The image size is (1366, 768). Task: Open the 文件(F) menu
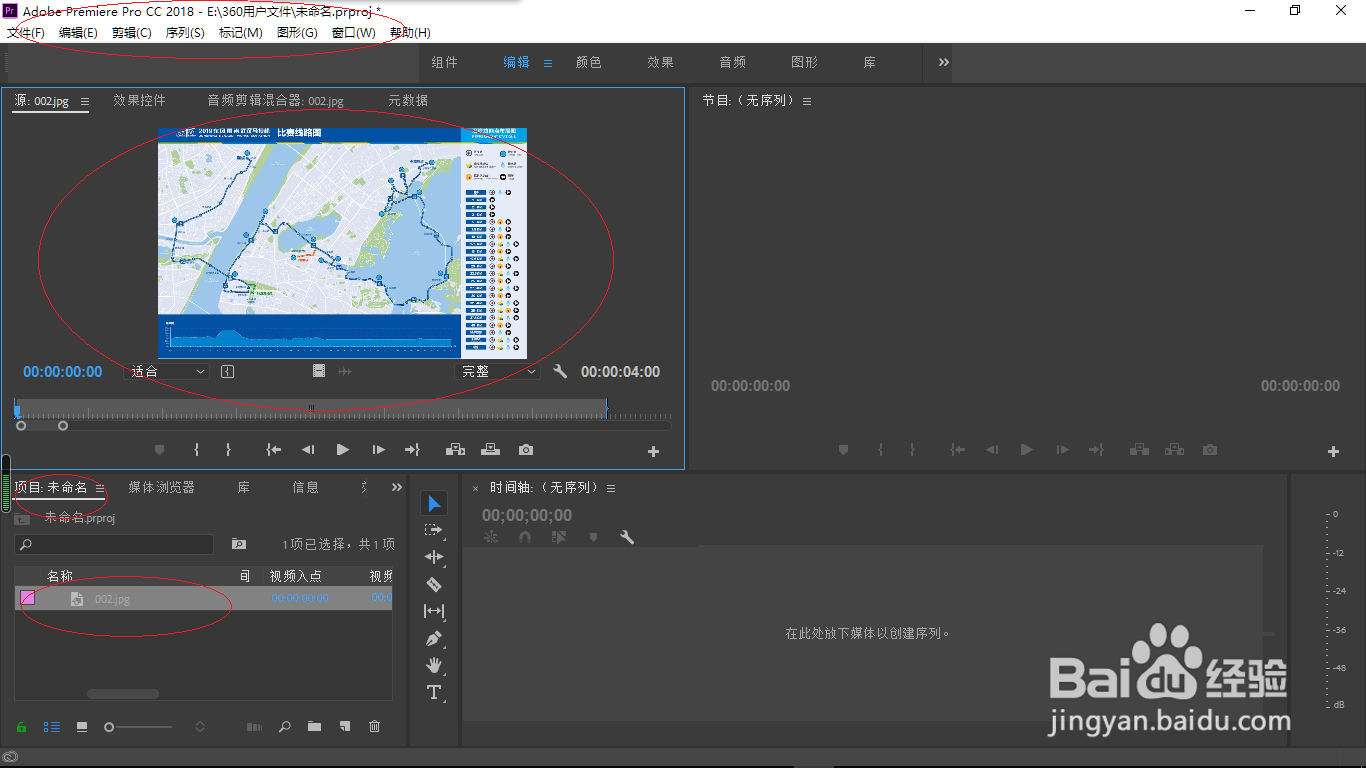[26, 32]
